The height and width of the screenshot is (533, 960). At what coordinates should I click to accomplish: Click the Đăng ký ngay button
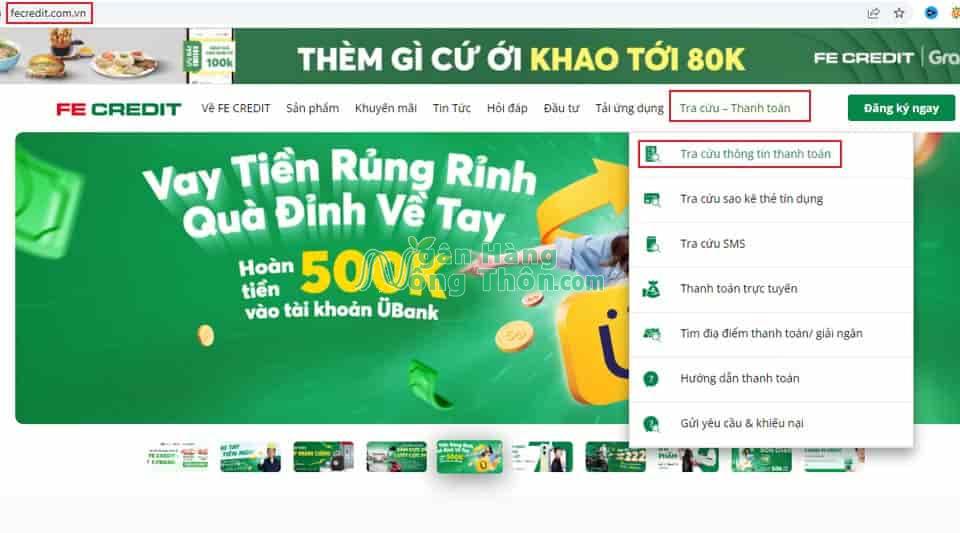point(901,108)
